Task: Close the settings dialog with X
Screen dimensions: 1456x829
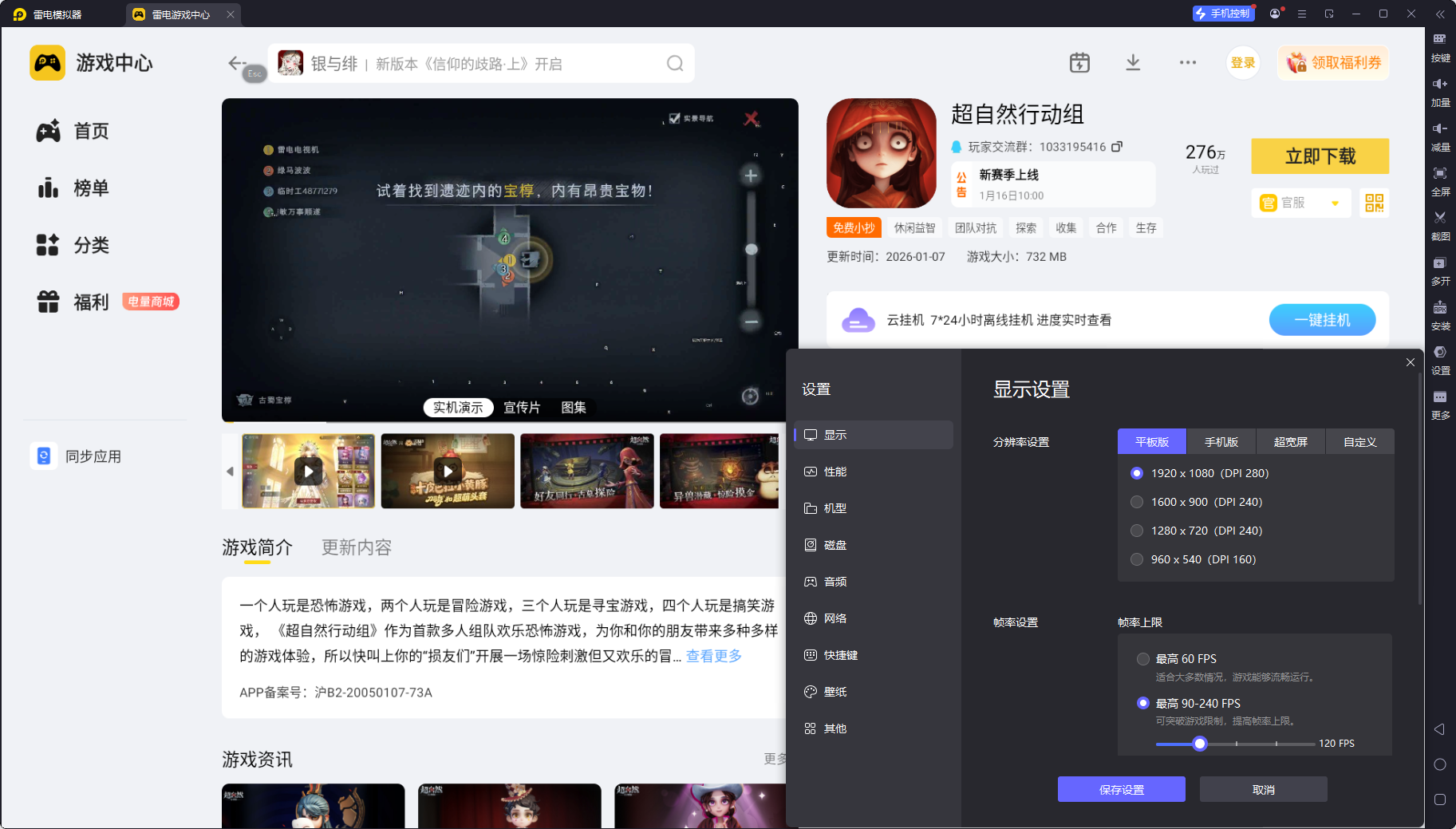Action: pyautogui.click(x=1411, y=362)
